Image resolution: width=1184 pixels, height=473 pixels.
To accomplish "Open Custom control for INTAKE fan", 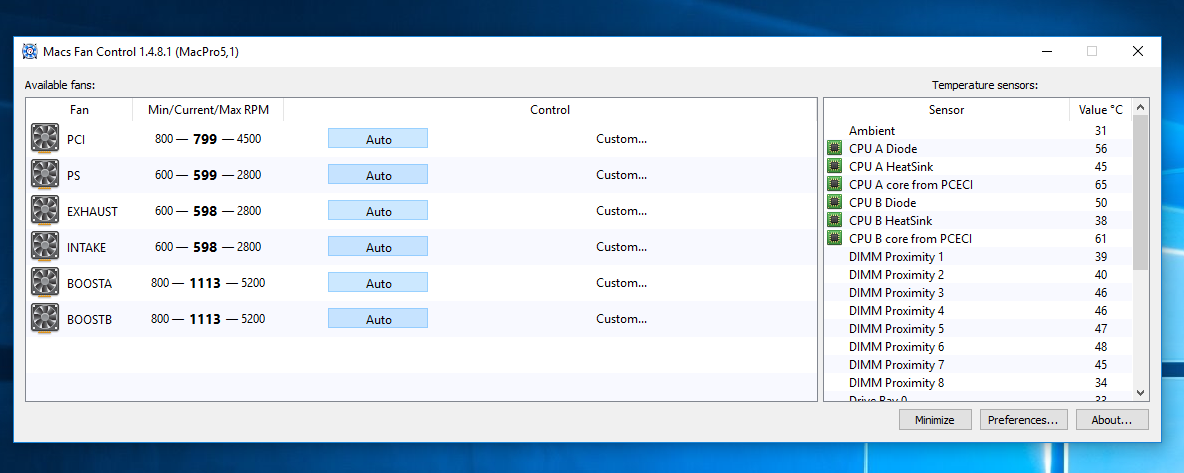I will pyautogui.click(x=621, y=247).
